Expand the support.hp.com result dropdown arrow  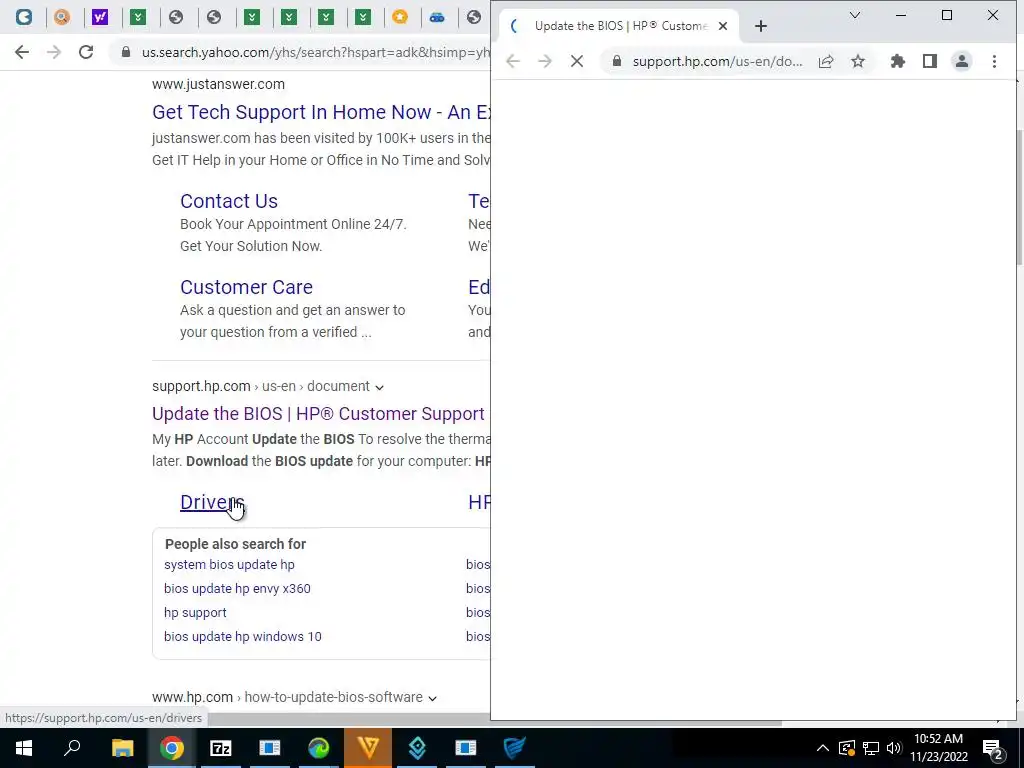tap(379, 387)
